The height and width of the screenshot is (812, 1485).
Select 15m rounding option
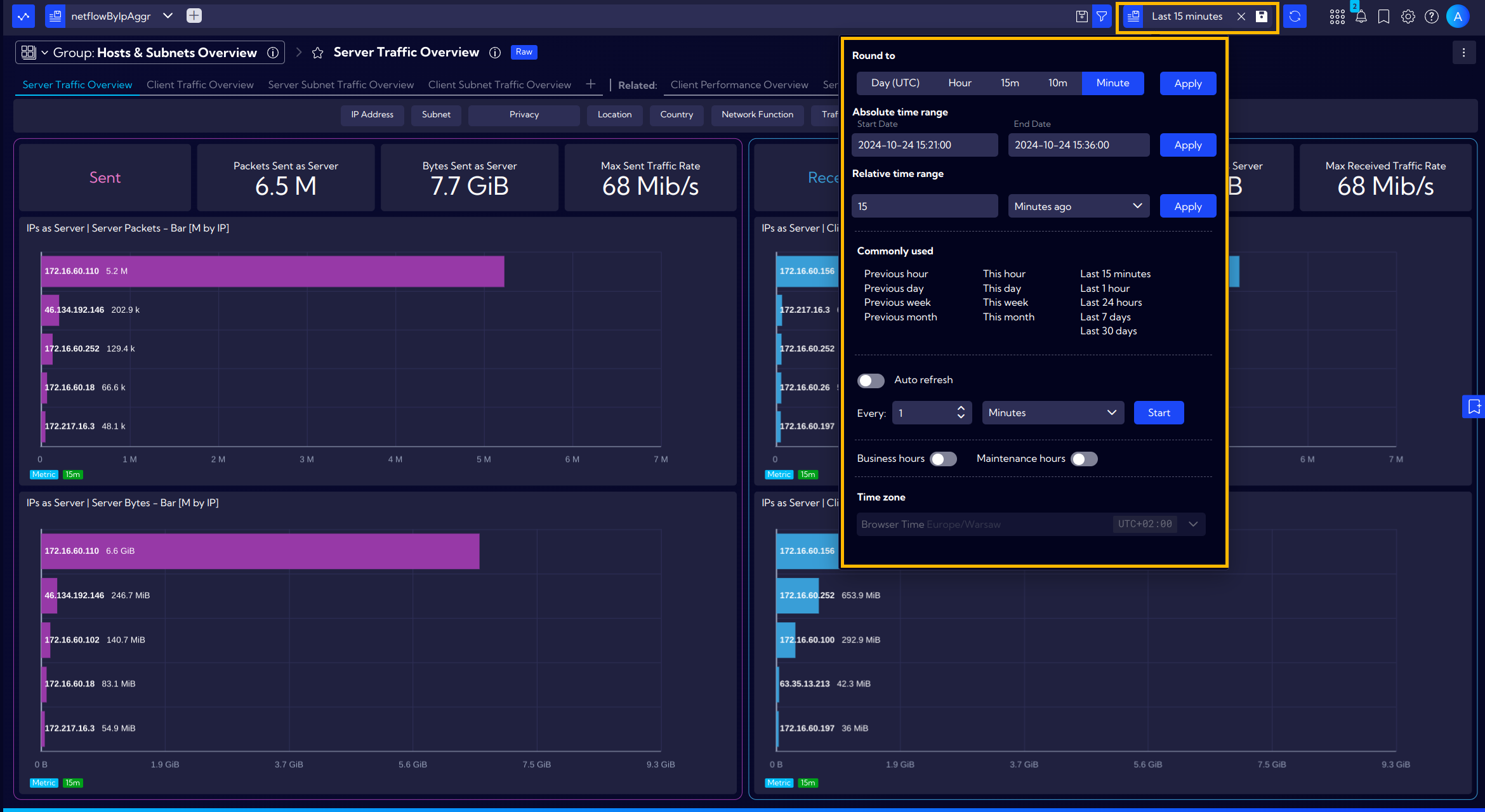(x=1010, y=83)
